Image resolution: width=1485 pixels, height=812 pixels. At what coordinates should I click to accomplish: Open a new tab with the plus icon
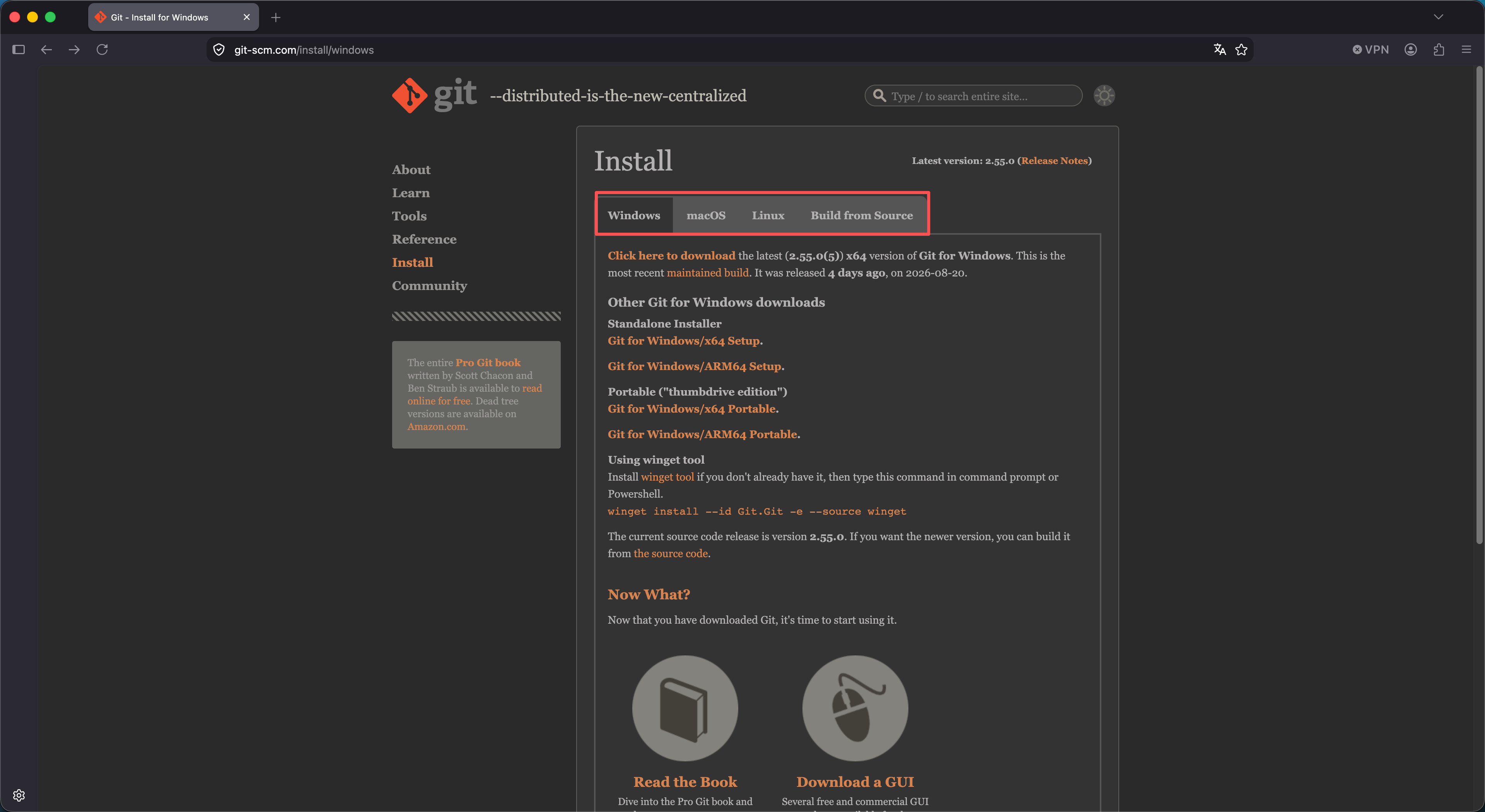point(276,17)
